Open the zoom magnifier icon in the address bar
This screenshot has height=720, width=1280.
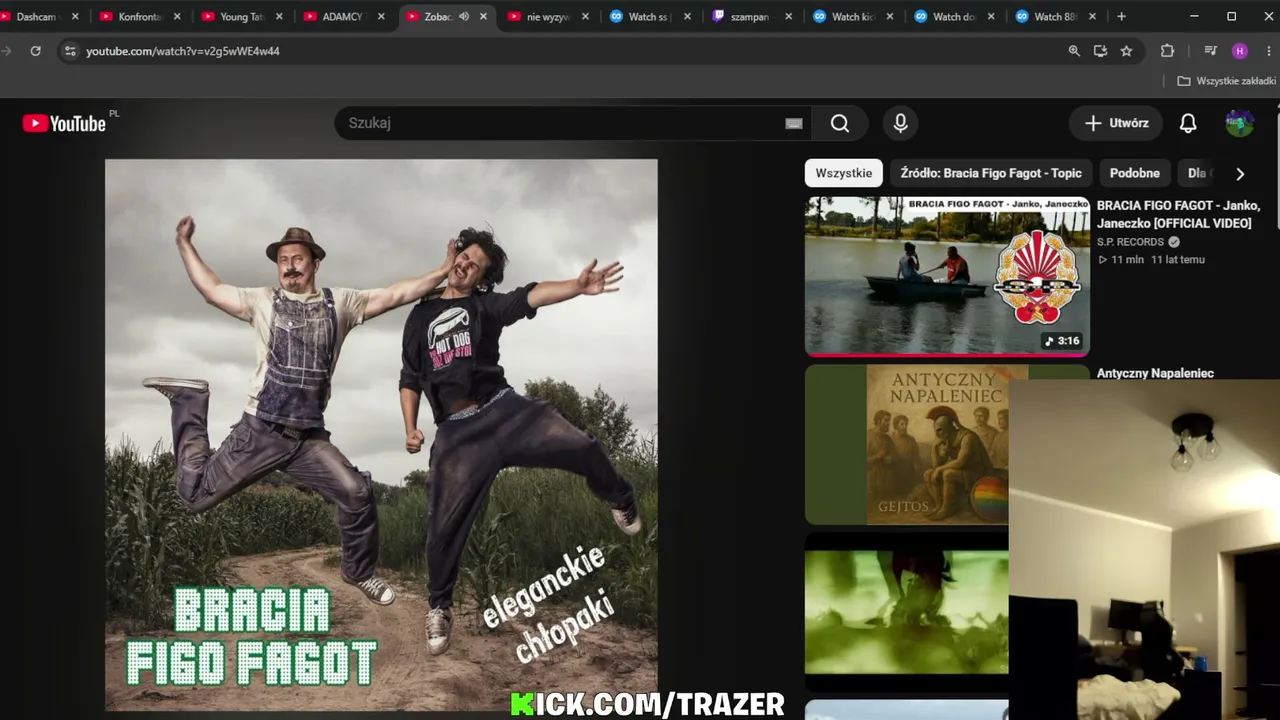(x=1074, y=51)
